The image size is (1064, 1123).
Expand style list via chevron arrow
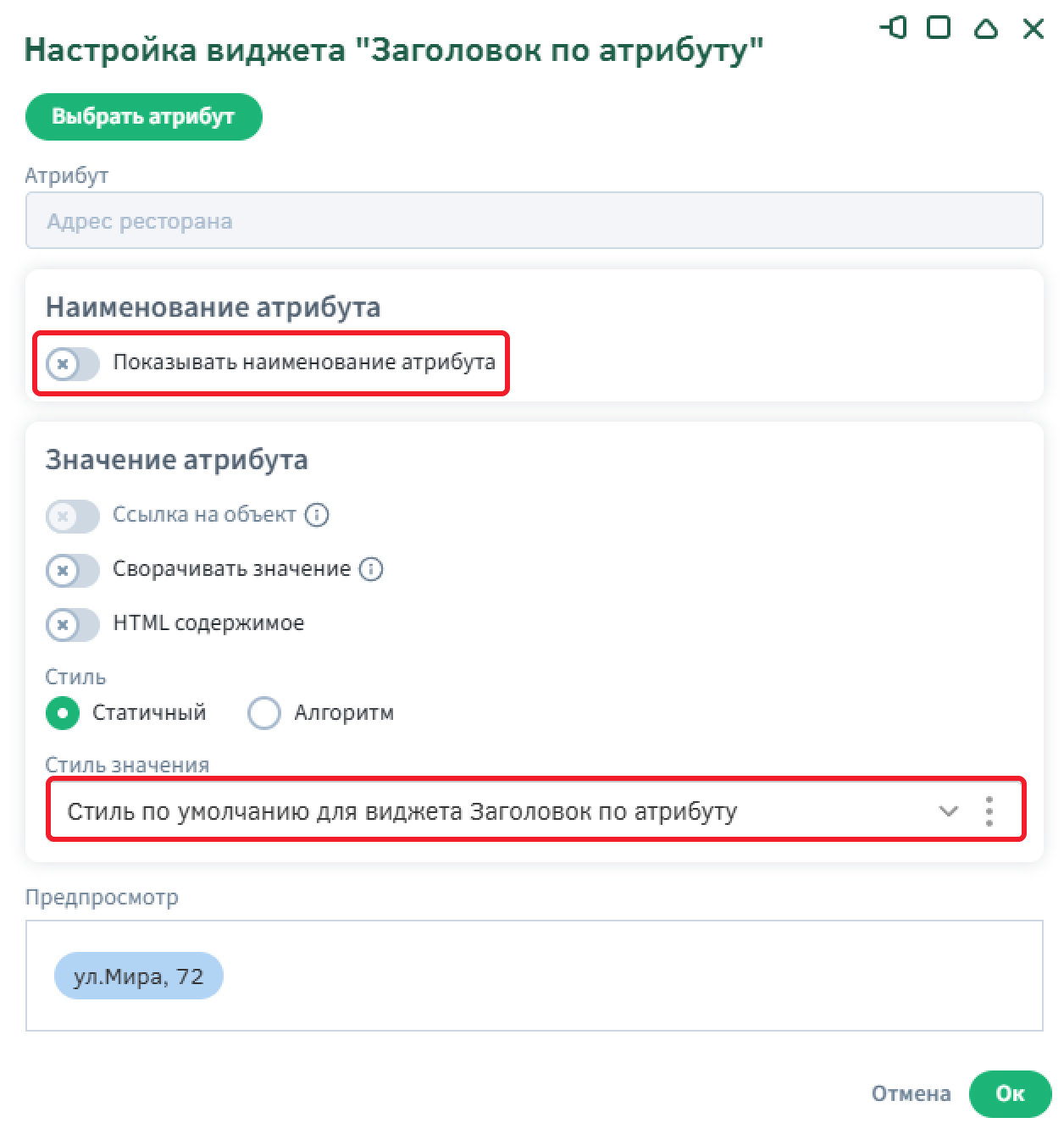(x=949, y=811)
